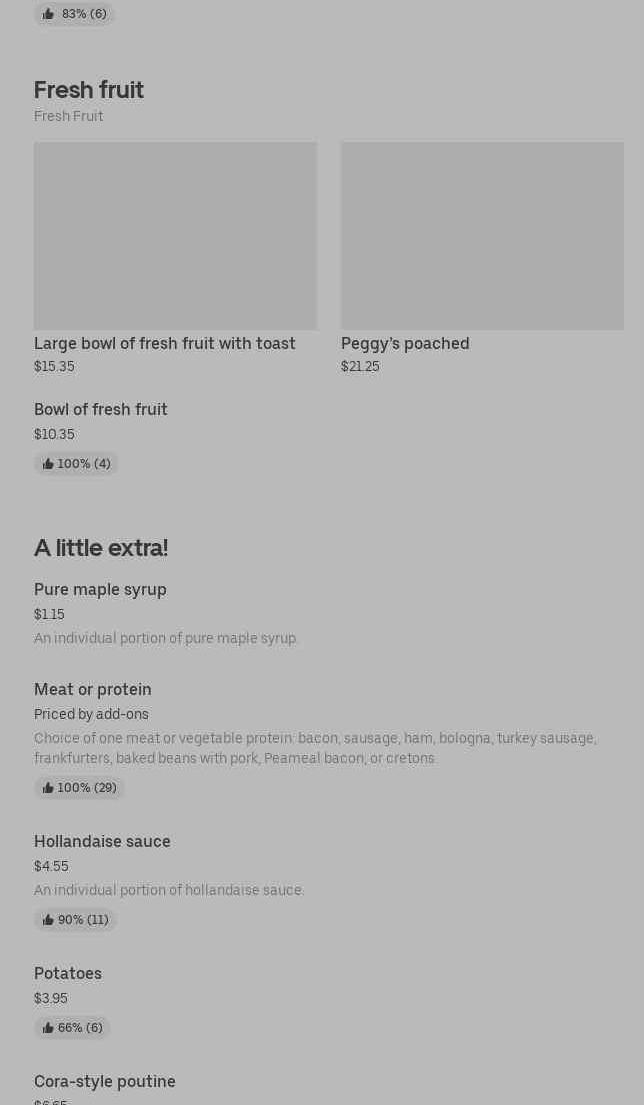The width and height of the screenshot is (644, 1105).
Task: Open the Bowl of fresh fruit item
Action: [101, 409]
